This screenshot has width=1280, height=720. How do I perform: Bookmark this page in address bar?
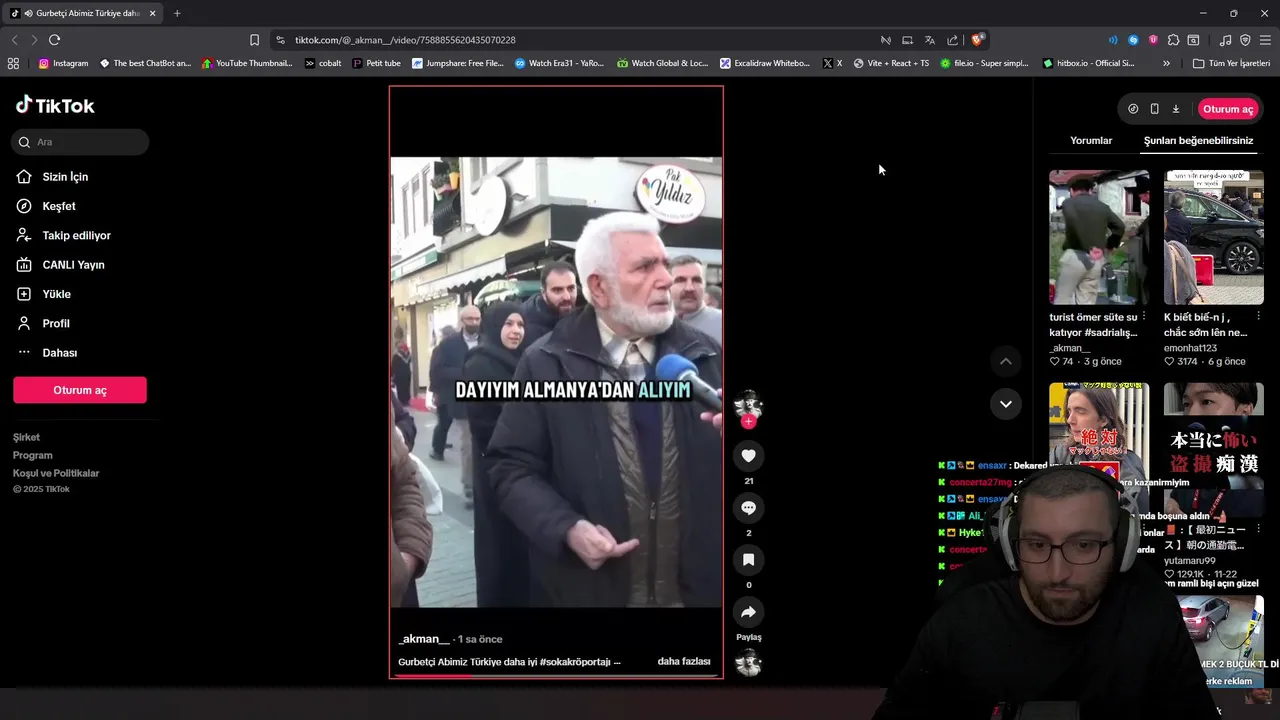click(x=254, y=40)
